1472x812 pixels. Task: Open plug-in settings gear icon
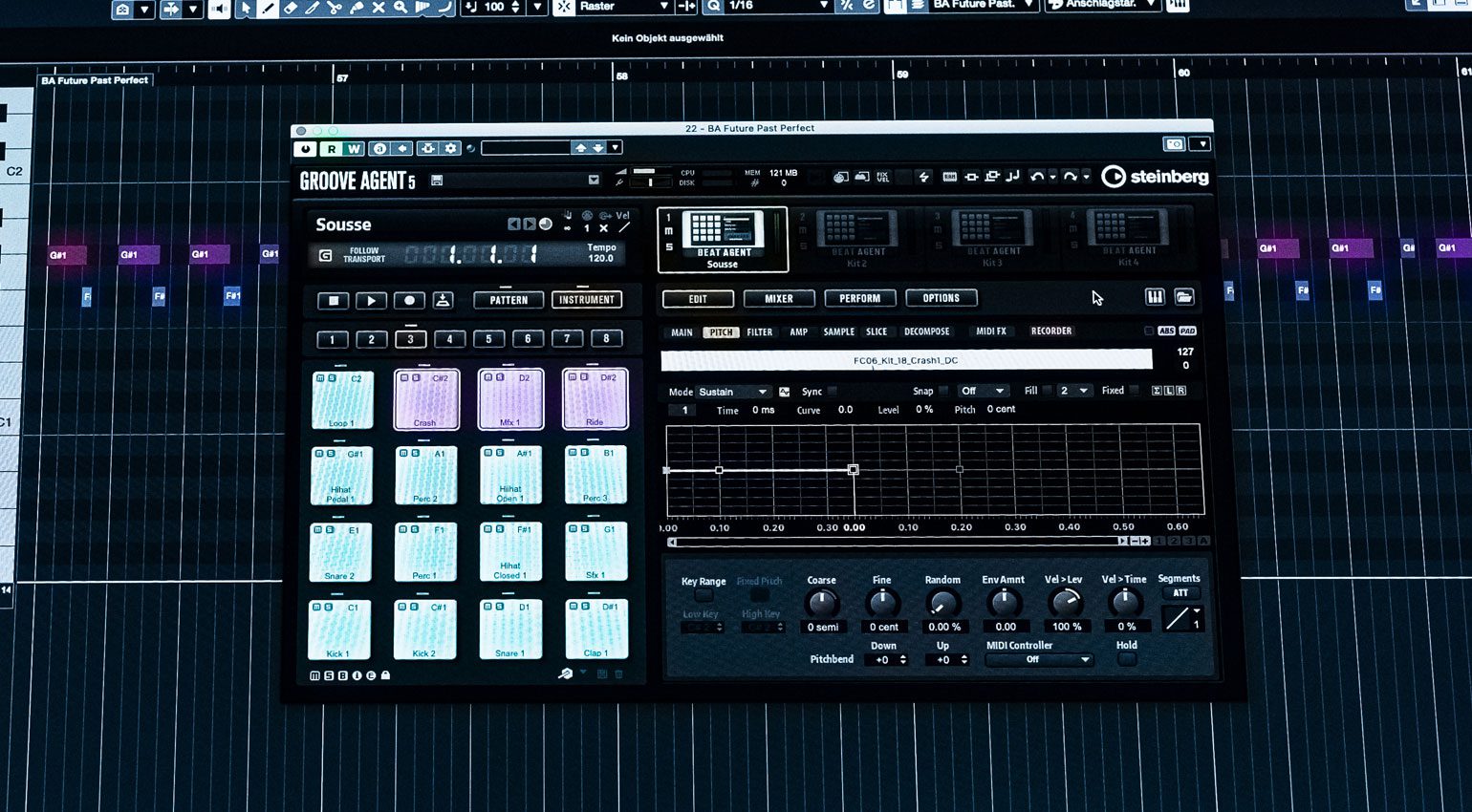click(451, 148)
